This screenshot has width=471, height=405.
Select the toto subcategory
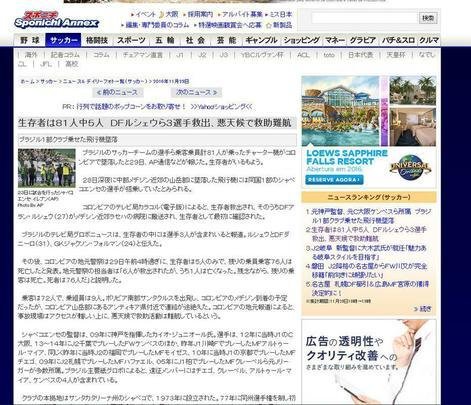329,55
